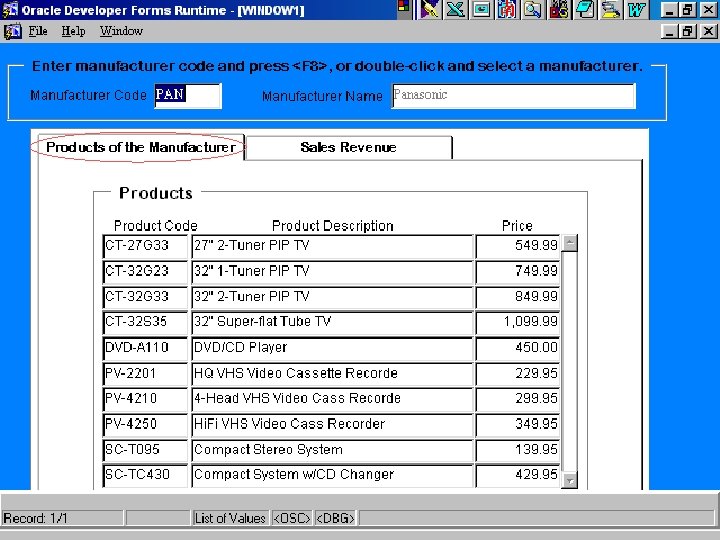Open the File menu

click(x=38, y=31)
